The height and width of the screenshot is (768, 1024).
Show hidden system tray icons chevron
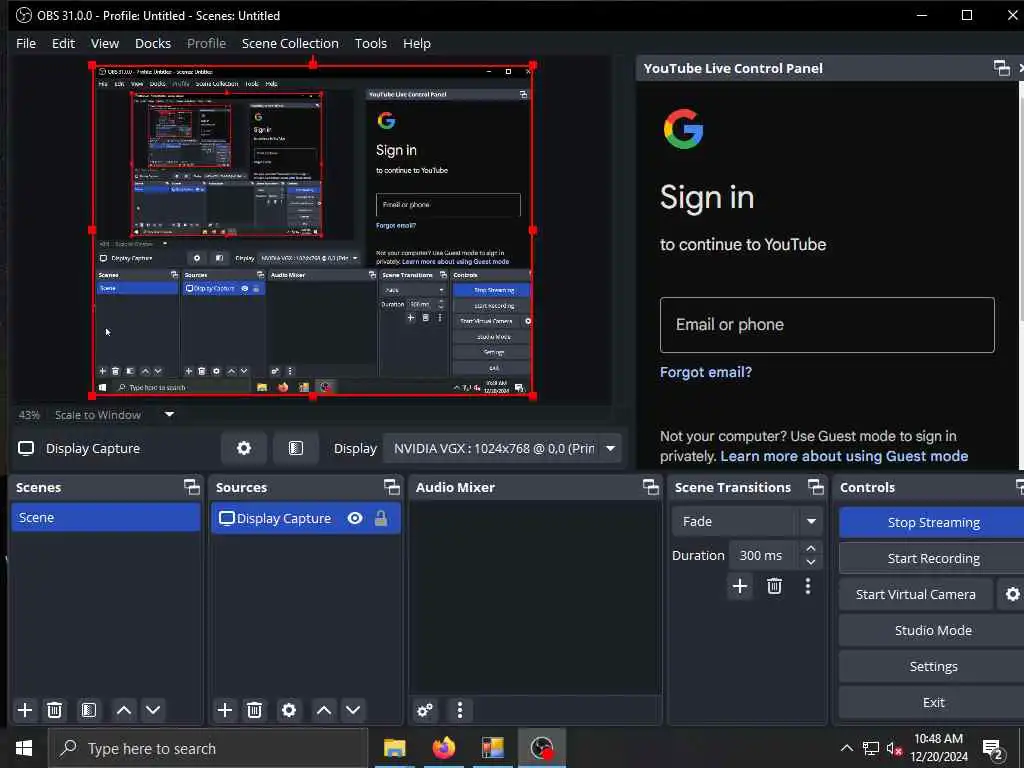(x=846, y=748)
